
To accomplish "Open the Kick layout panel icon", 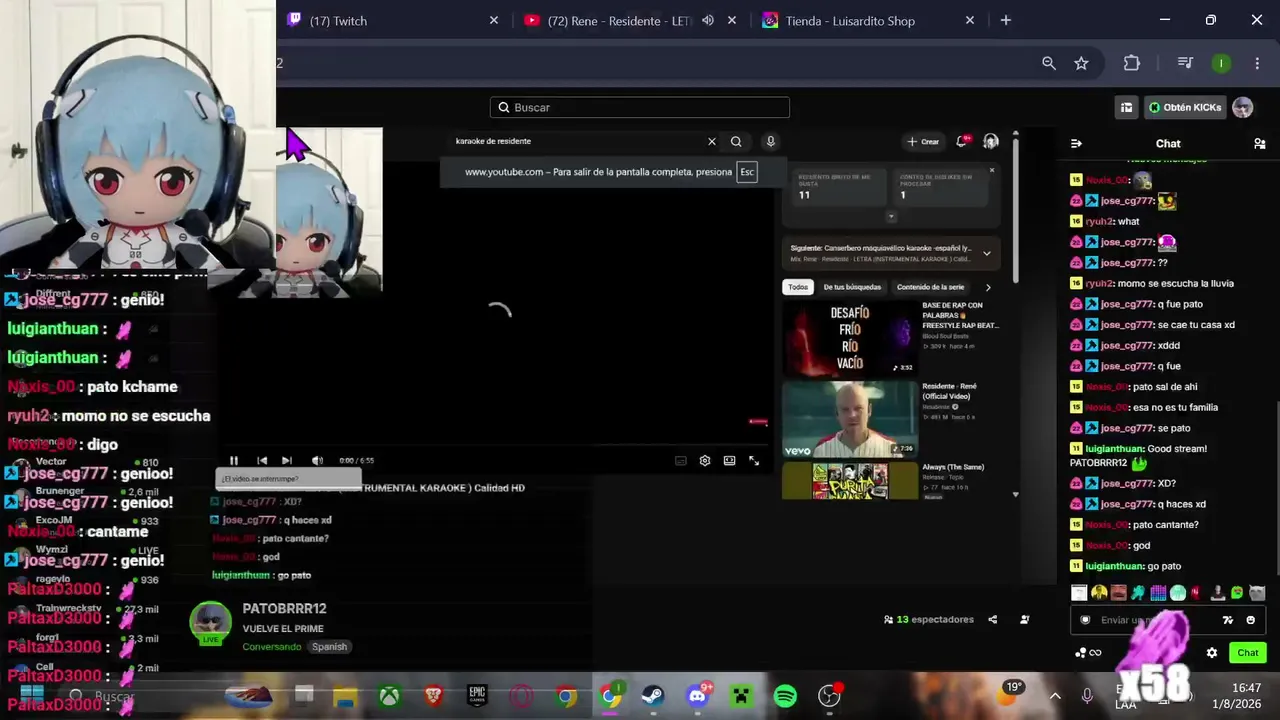I will click(1127, 107).
